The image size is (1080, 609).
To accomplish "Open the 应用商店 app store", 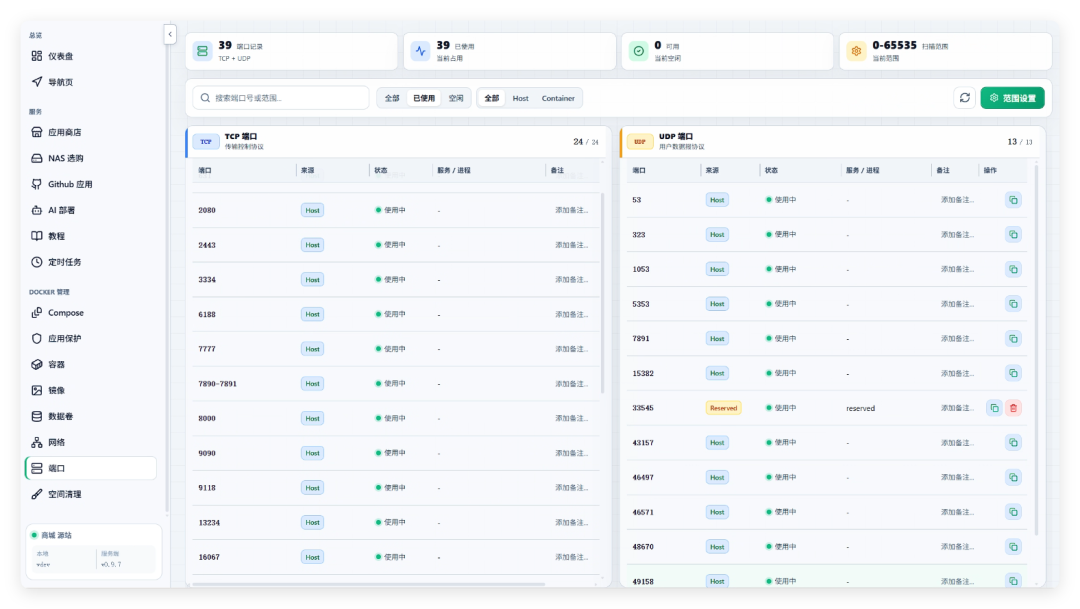I will coord(90,132).
